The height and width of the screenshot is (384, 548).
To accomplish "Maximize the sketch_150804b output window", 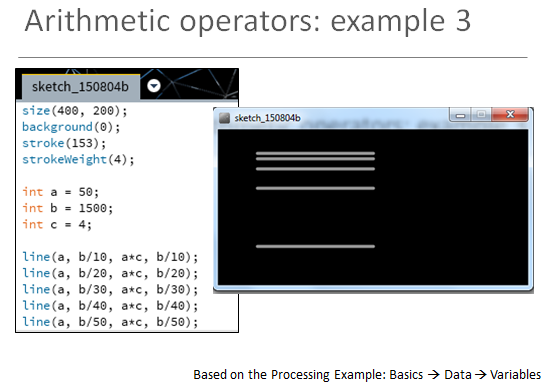I will click(481, 115).
